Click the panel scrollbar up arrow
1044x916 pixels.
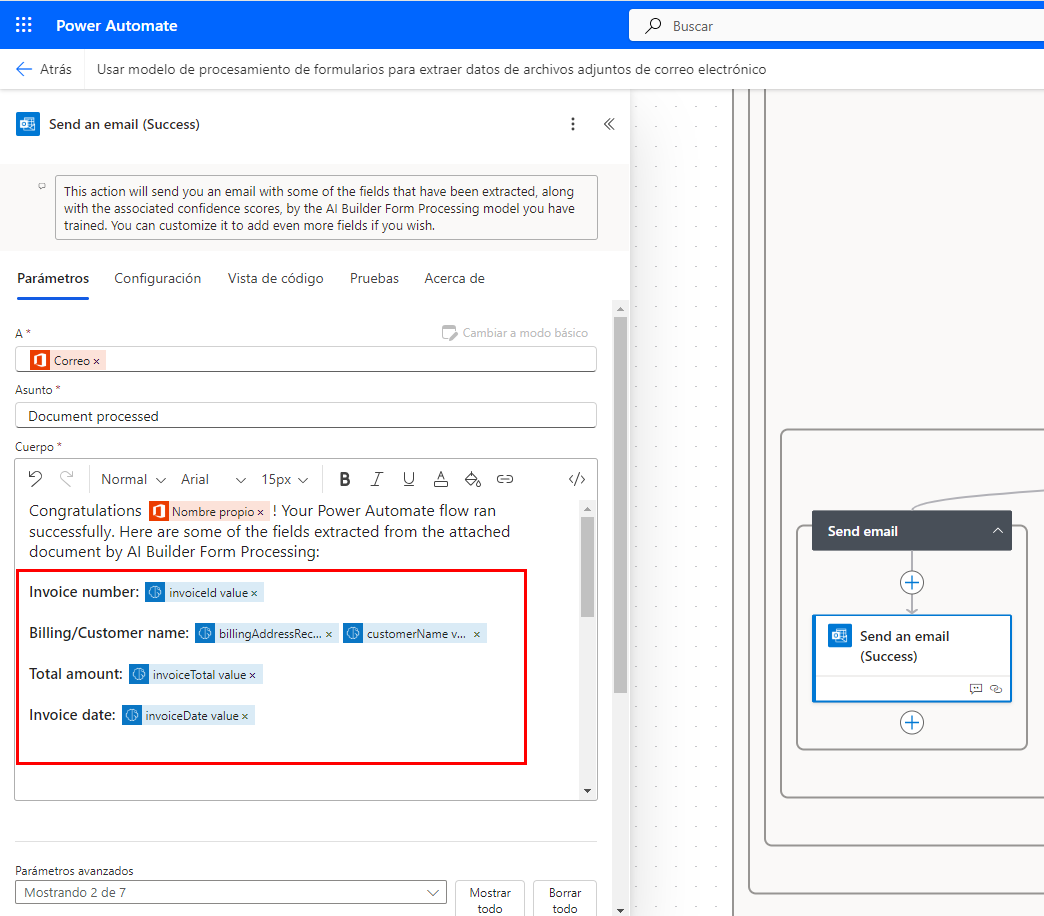[621, 309]
